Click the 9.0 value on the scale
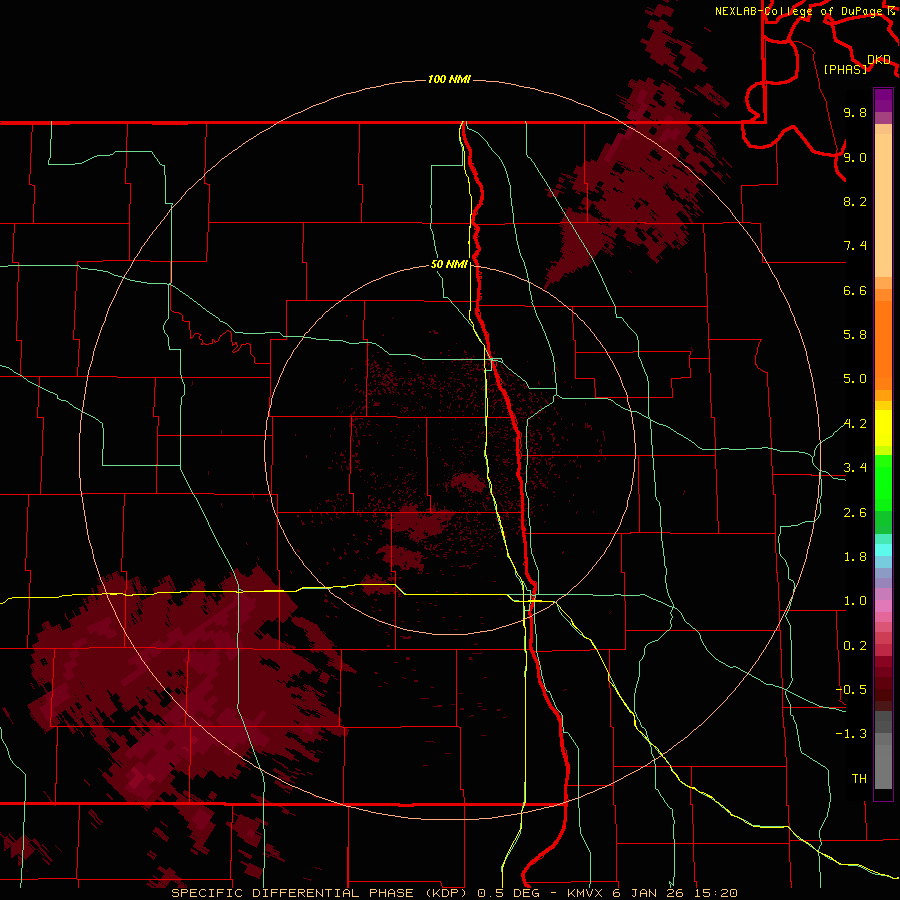900x900 pixels. [x=855, y=157]
